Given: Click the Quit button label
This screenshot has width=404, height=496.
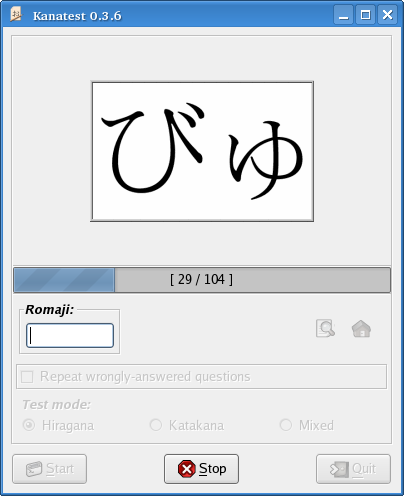Looking at the screenshot, I should click(x=364, y=469).
